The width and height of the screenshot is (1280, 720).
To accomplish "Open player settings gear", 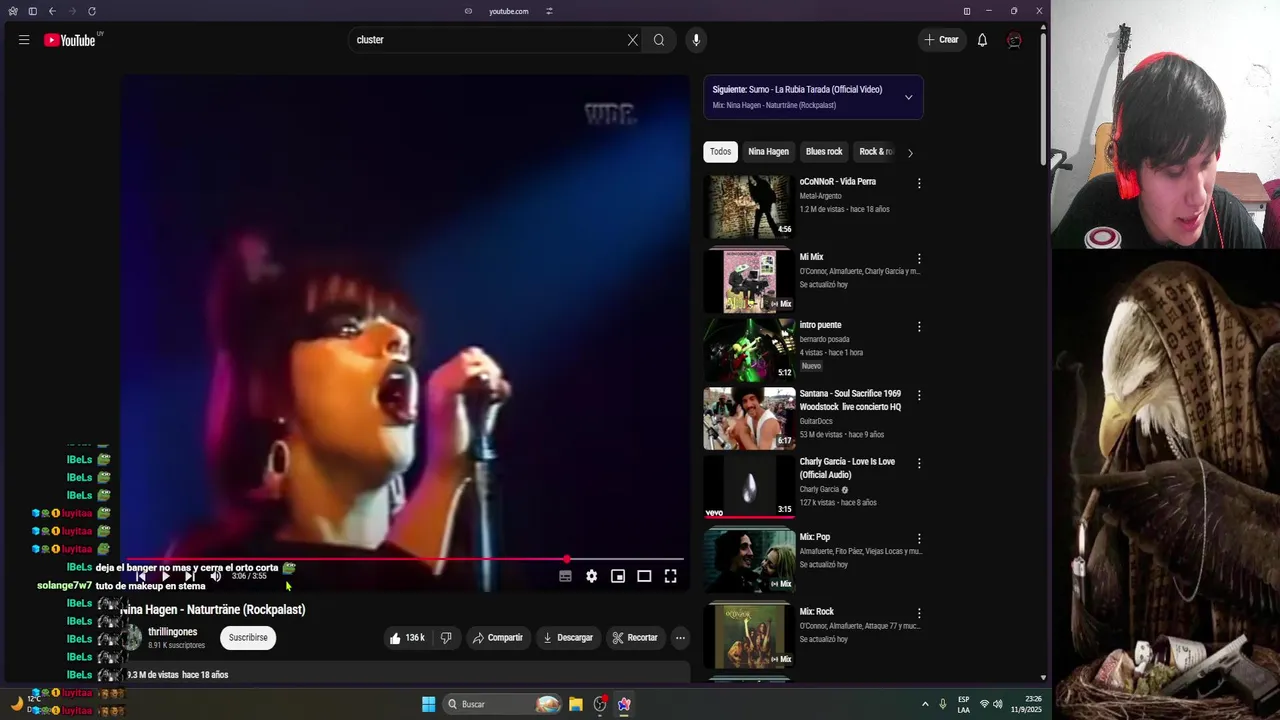I will pyautogui.click(x=592, y=576).
